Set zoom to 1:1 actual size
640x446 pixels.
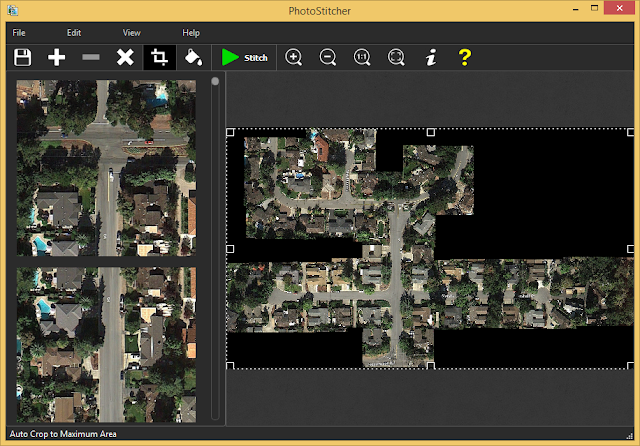tap(362, 58)
